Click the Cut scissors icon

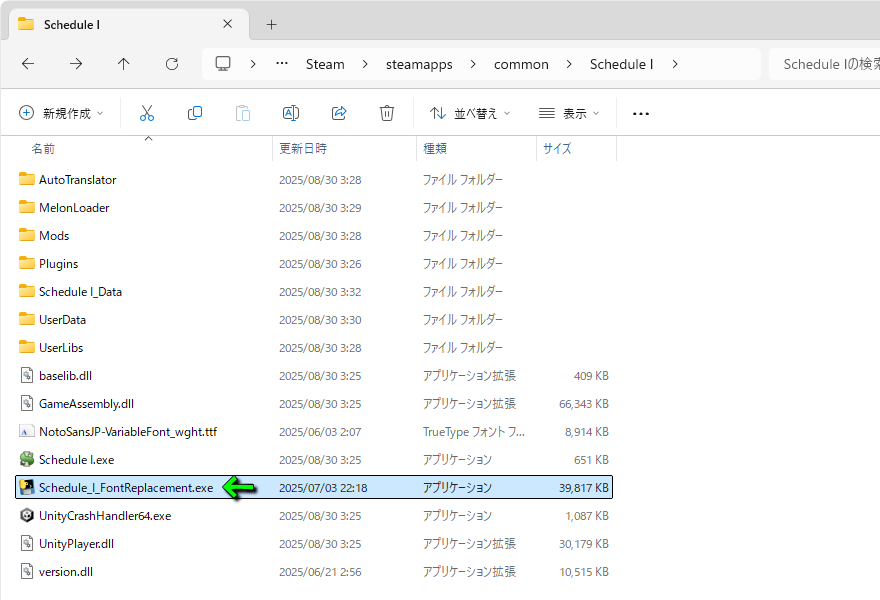tap(146, 113)
